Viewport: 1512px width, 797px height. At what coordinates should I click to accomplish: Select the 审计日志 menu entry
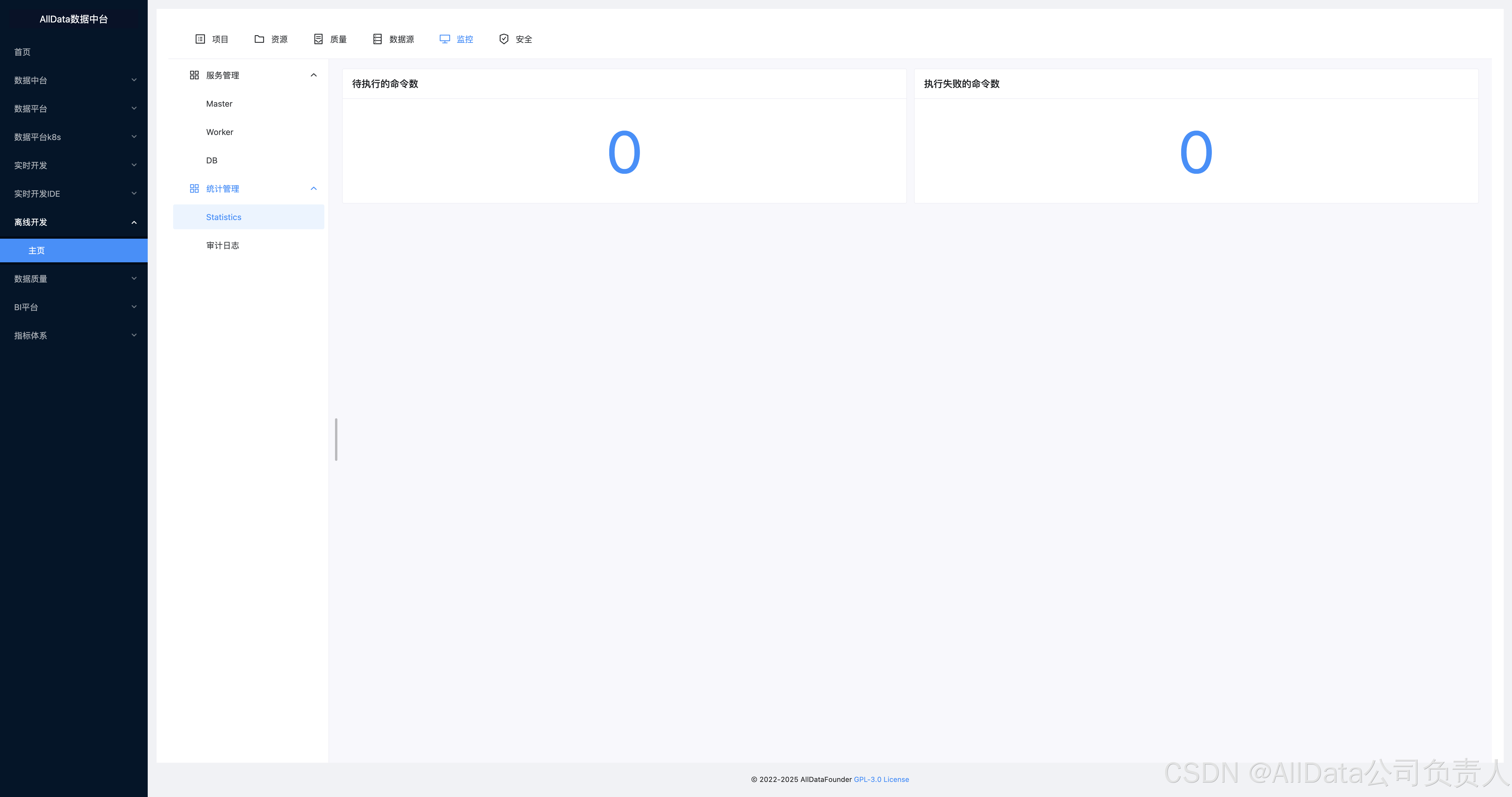[x=222, y=245]
